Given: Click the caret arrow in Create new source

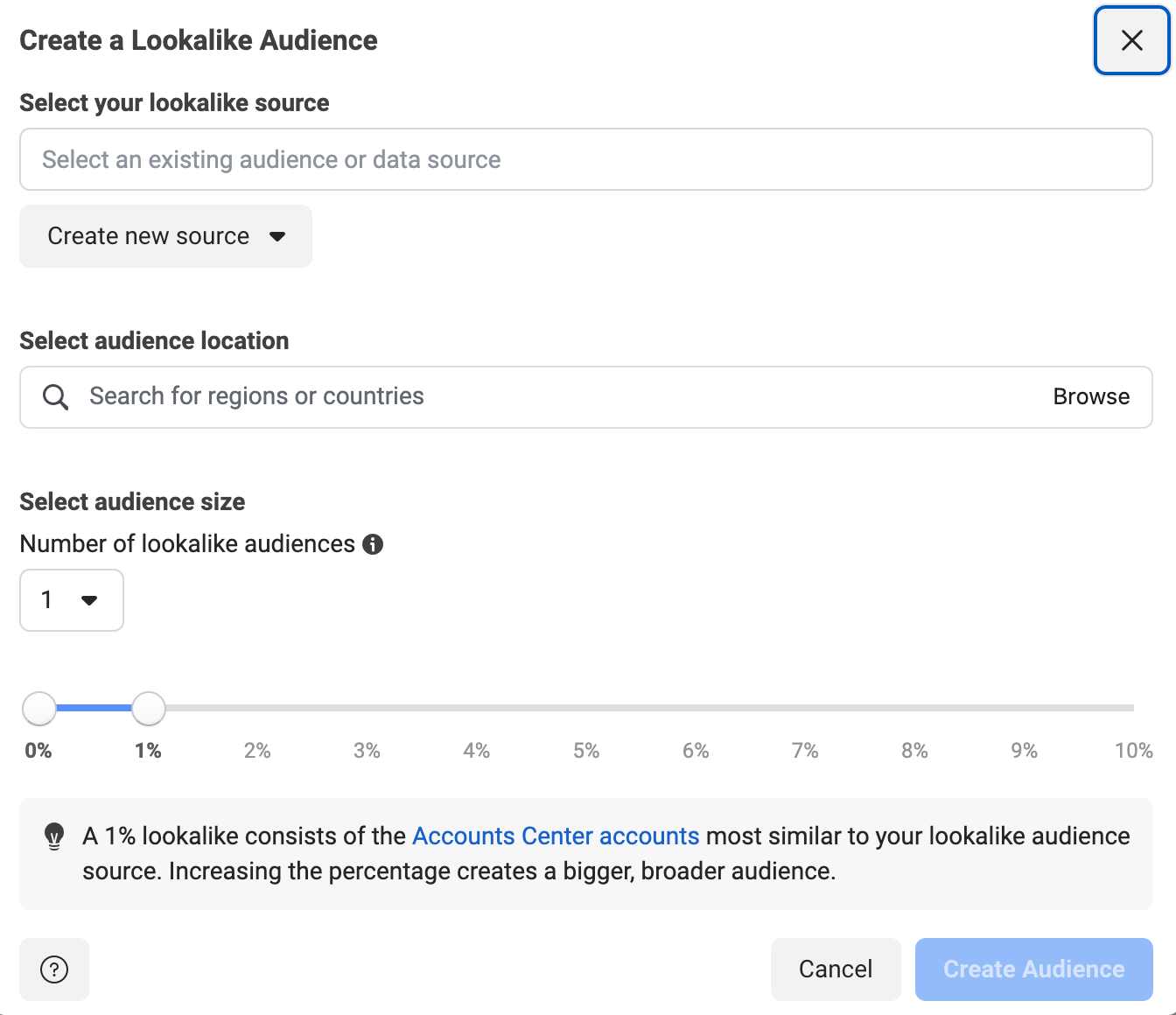Looking at the screenshot, I should click(277, 236).
